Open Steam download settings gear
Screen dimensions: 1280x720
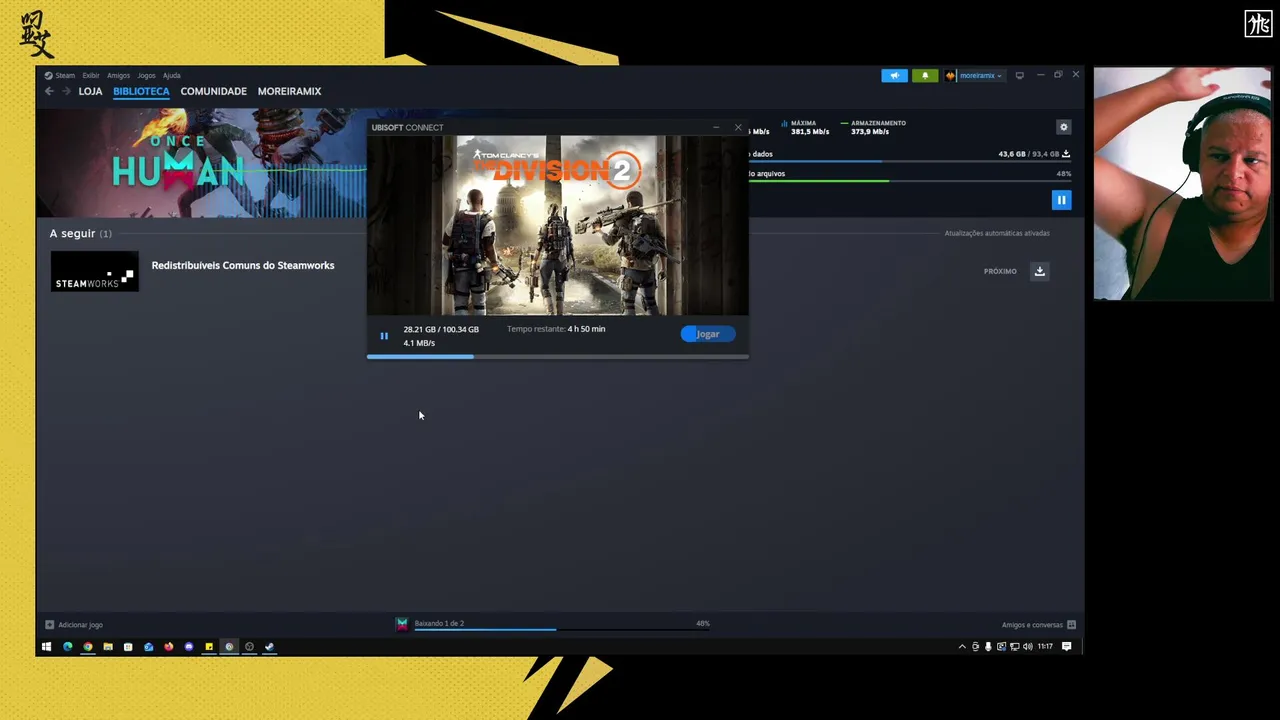(1064, 127)
